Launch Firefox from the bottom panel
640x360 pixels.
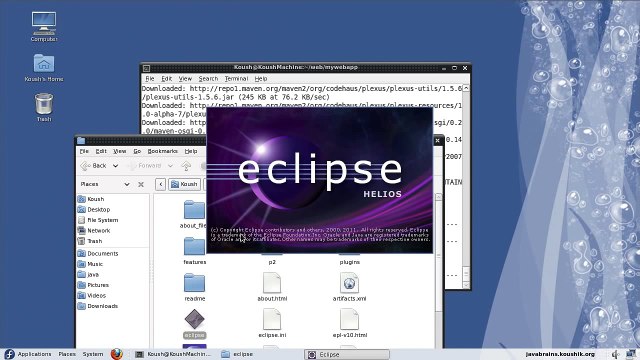(117, 354)
